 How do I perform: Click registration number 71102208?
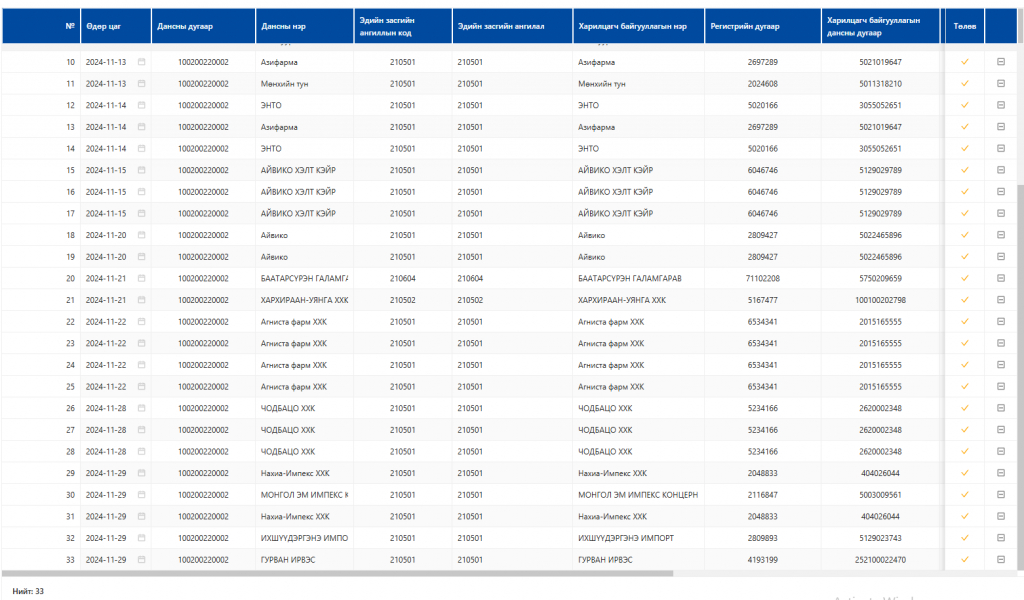point(763,278)
